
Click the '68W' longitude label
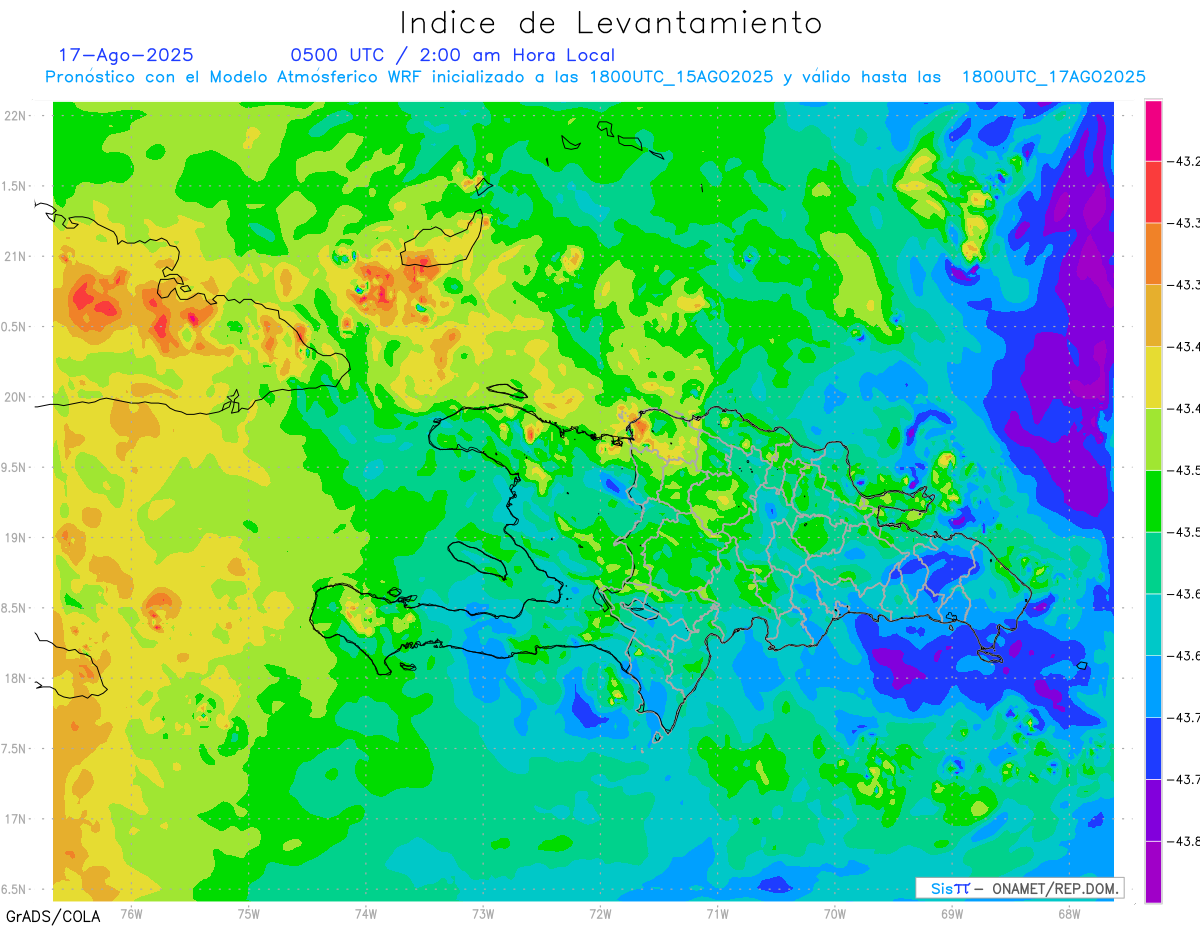(x=1069, y=913)
